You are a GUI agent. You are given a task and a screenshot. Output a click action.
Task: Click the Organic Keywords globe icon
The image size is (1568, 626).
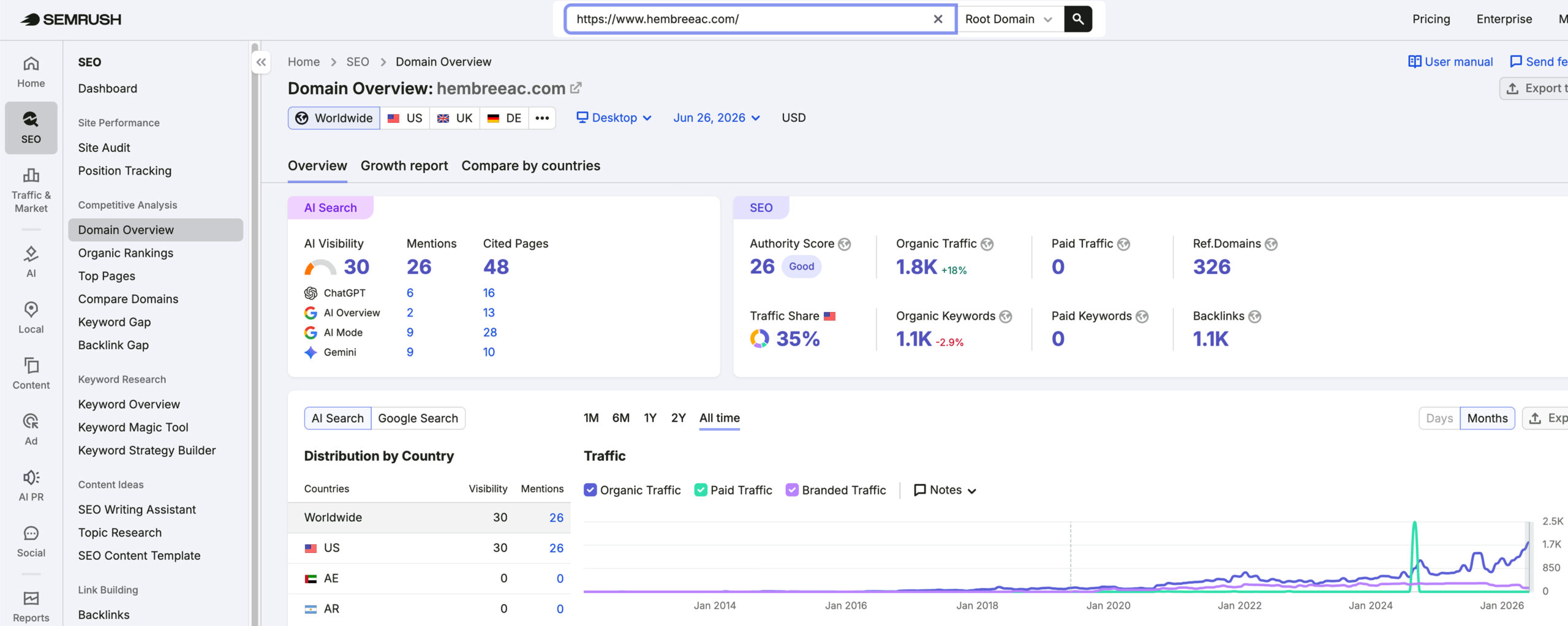1006,316
